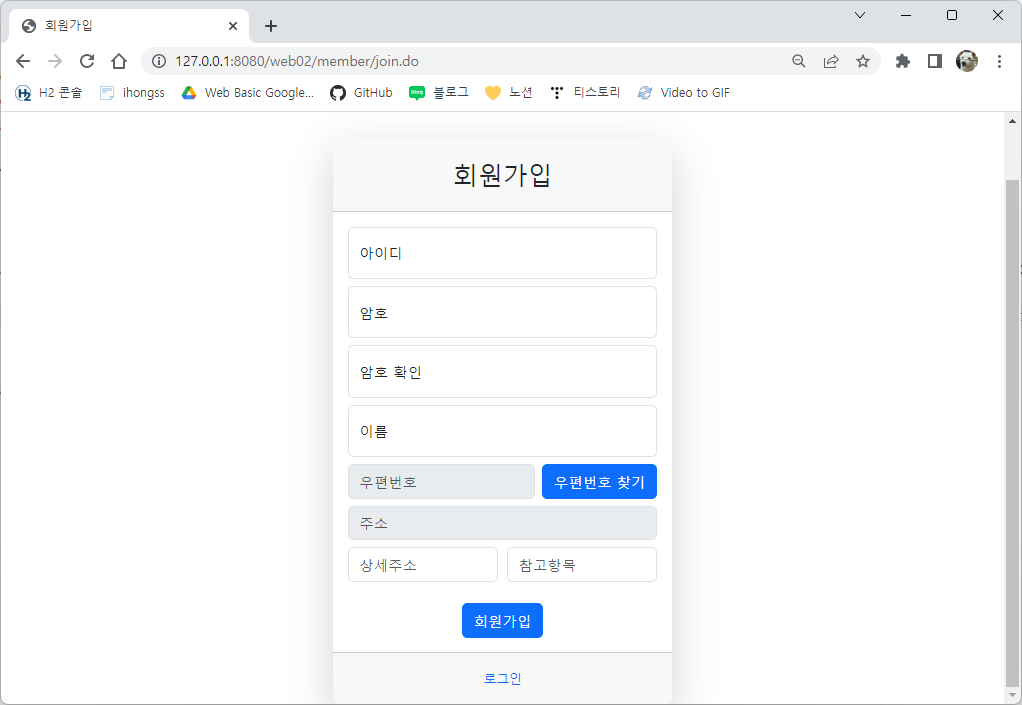Viewport: 1022px width, 705px height.
Task: Open a new browser tab
Action: (x=271, y=26)
